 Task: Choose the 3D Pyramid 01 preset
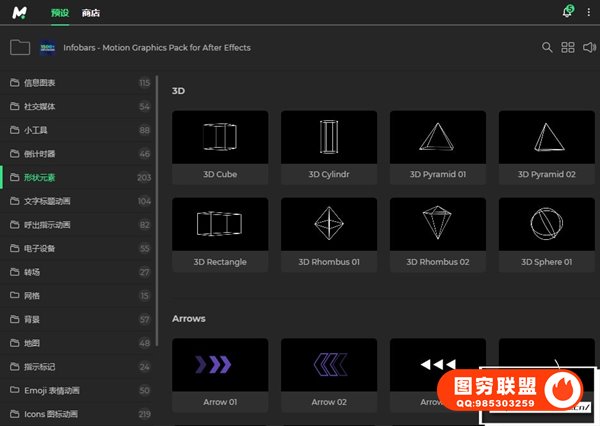tap(437, 137)
